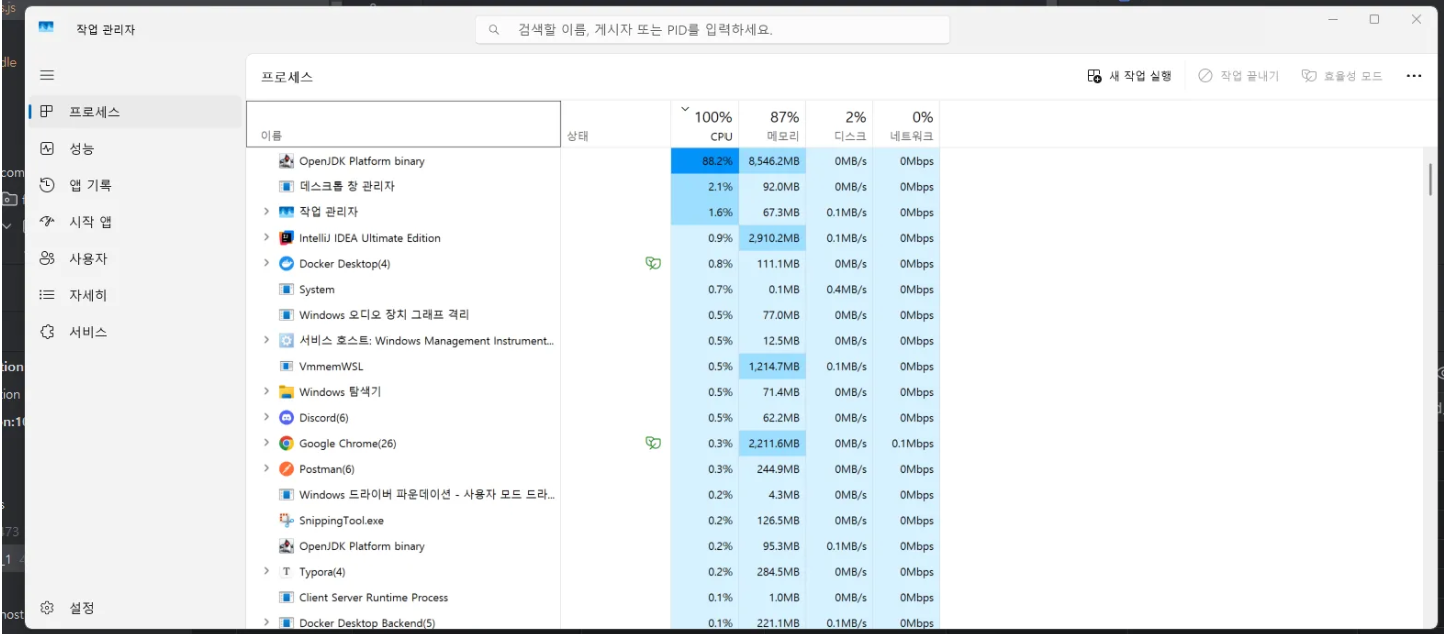Switch to the 서비스 tab
Viewport: 1444px width, 634px height.
[x=135, y=332]
